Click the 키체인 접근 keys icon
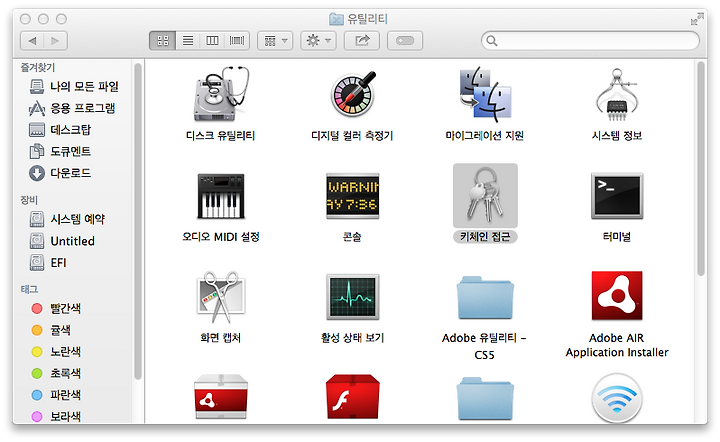Screen dimensions: 720x442 point(485,195)
